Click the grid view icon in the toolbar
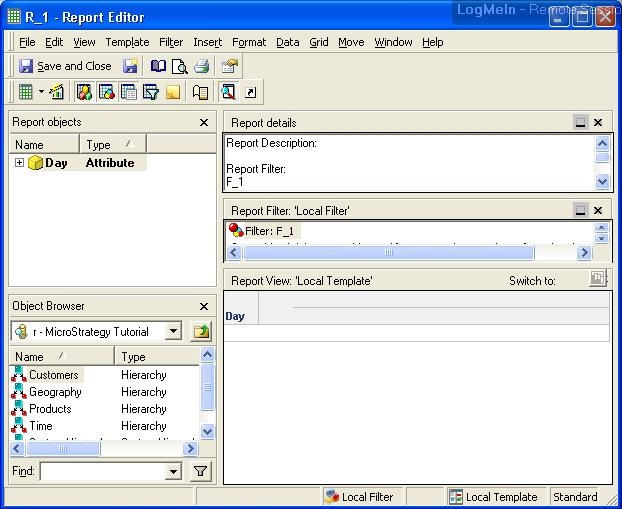 (x=26, y=92)
